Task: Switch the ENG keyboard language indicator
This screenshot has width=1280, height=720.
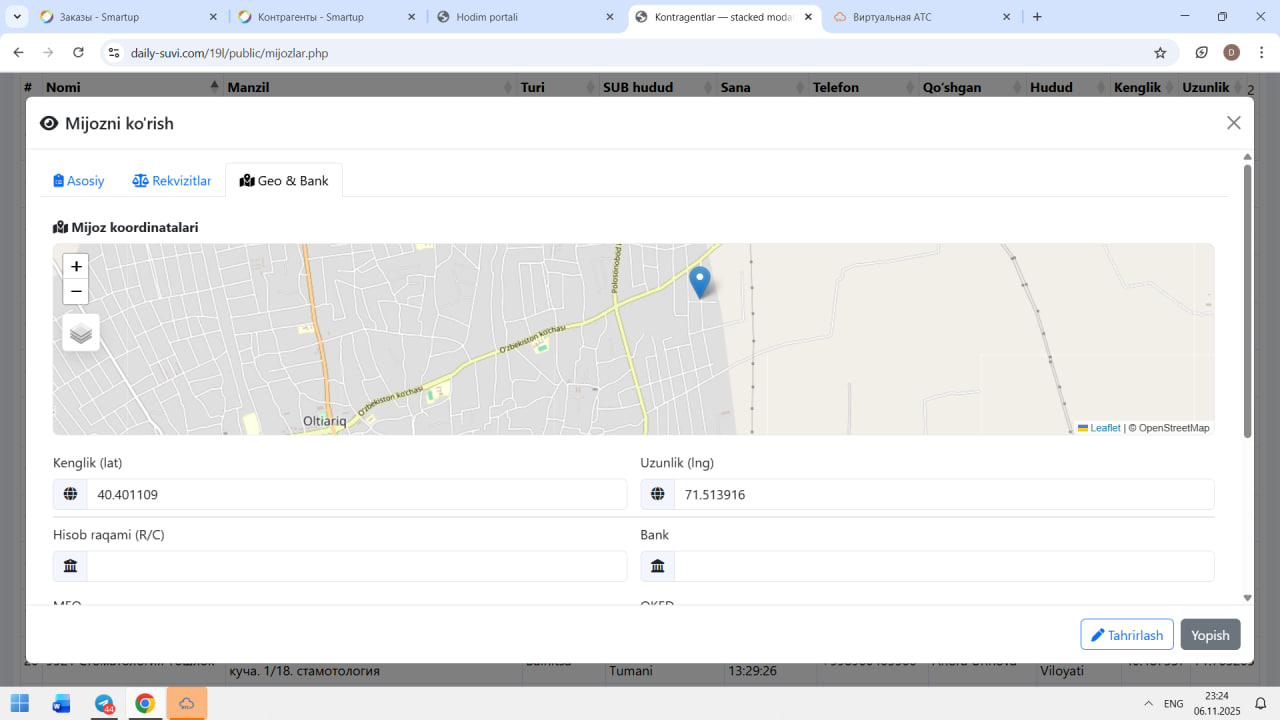Action: [x=1174, y=703]
